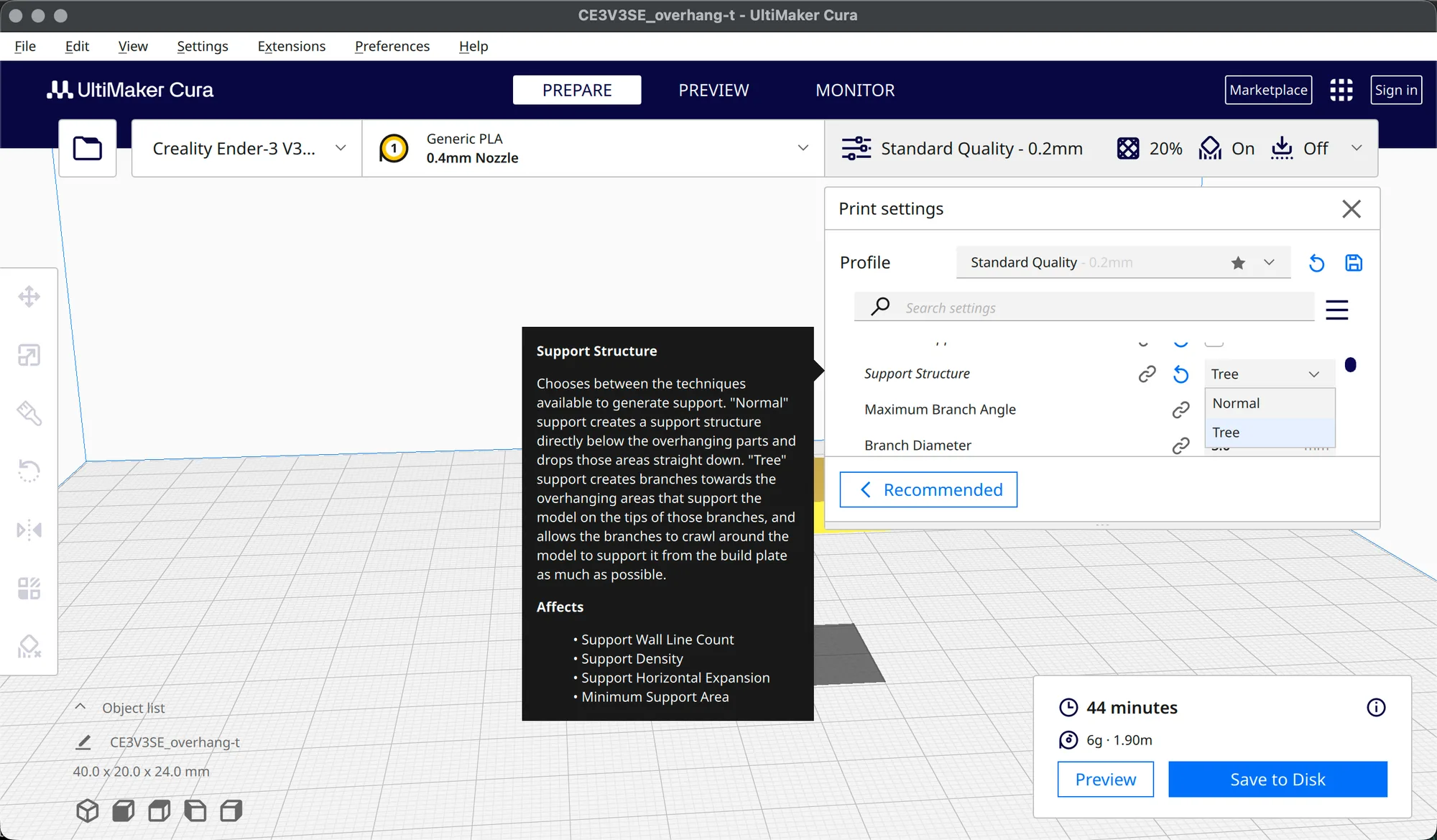1437x840 pixels.
Task: Select the Scale tool in left toolbar
Action: [x=29, y=355]
